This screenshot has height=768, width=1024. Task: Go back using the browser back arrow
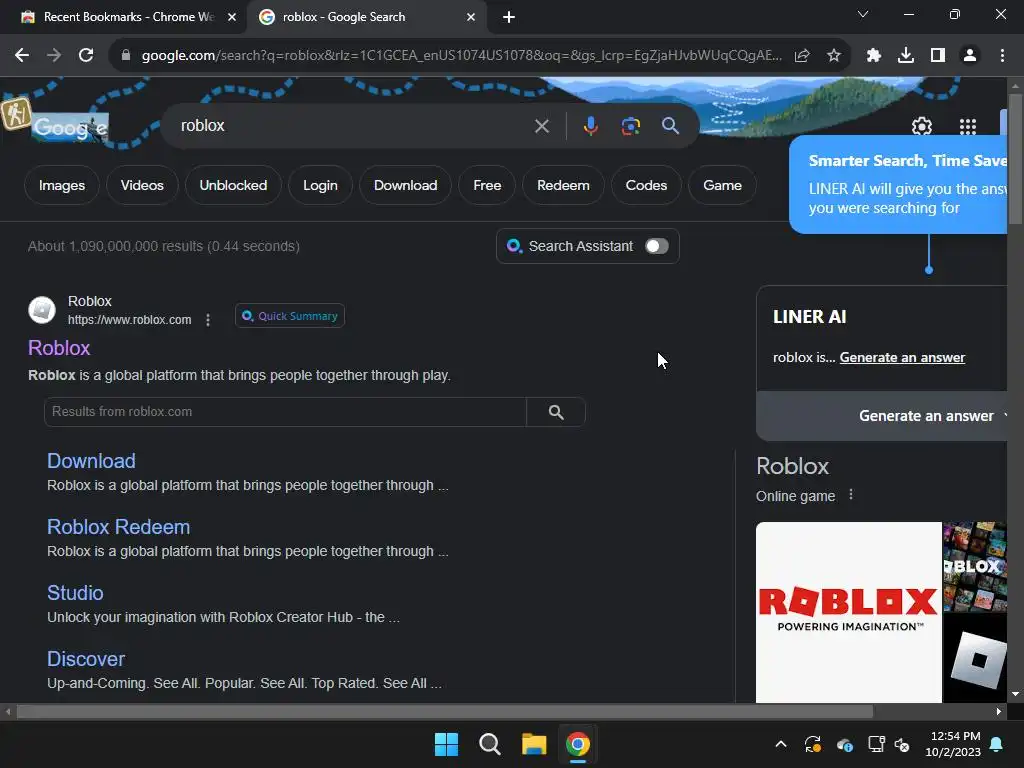click(x=22, y=56)
